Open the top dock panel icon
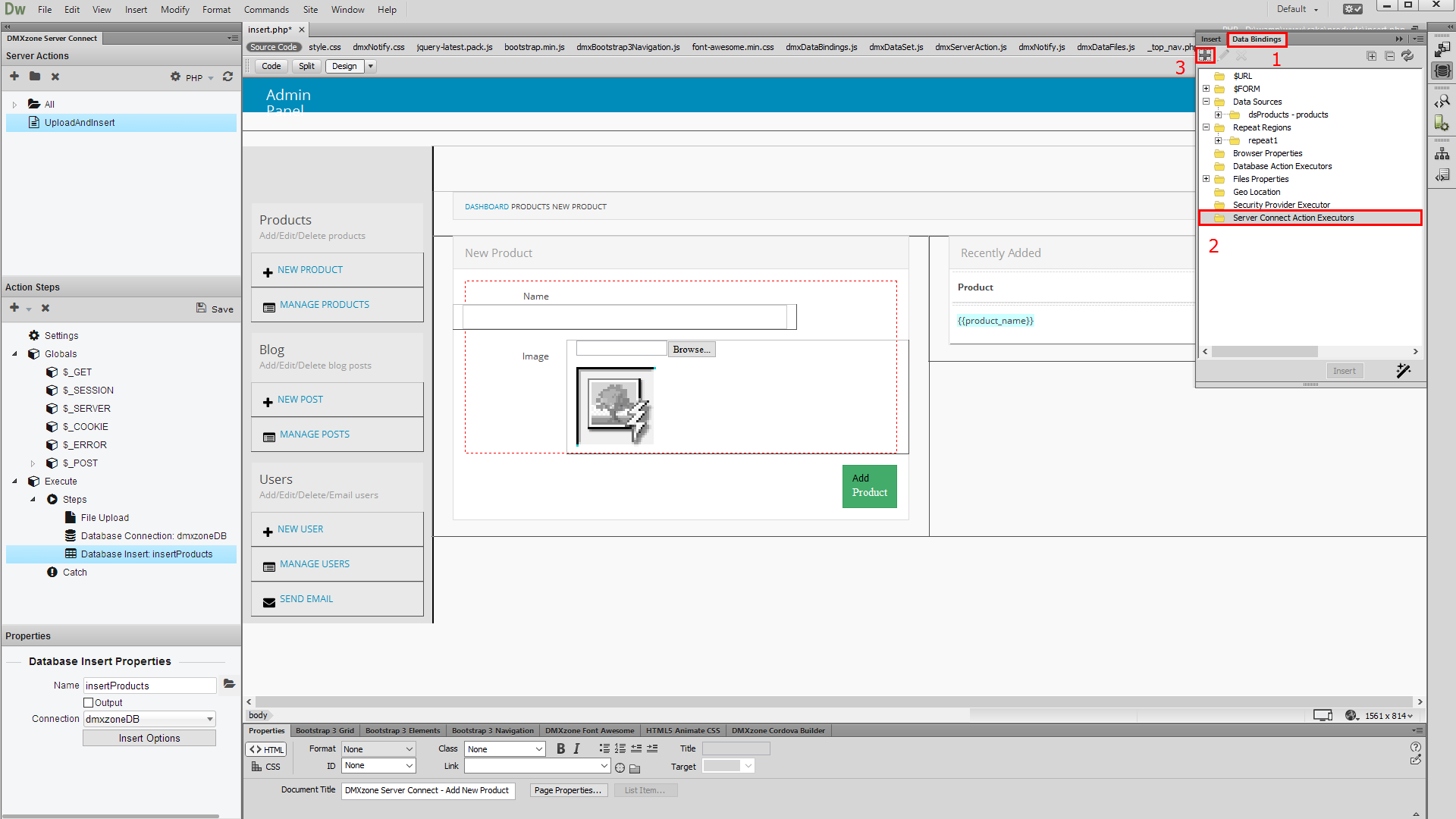The width and height of the screenshot is (1456, 819). 1442,49
